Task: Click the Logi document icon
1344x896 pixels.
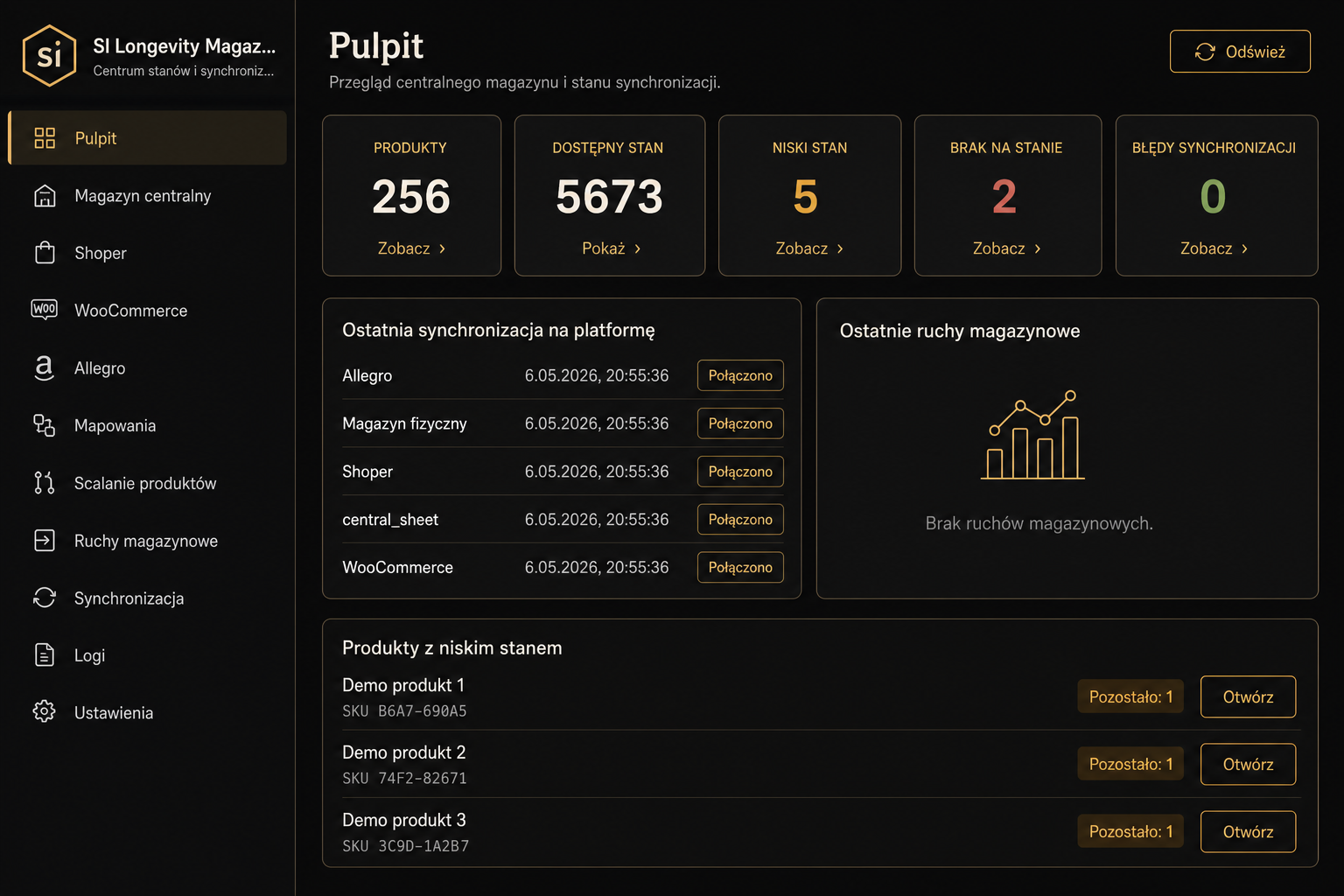Action: [45, 654]
